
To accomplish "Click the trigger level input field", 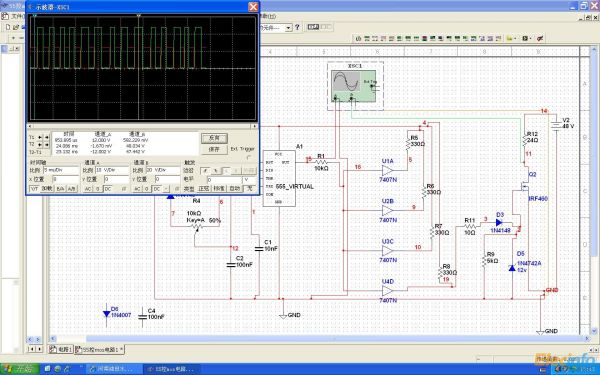I will tap(224, 180).
